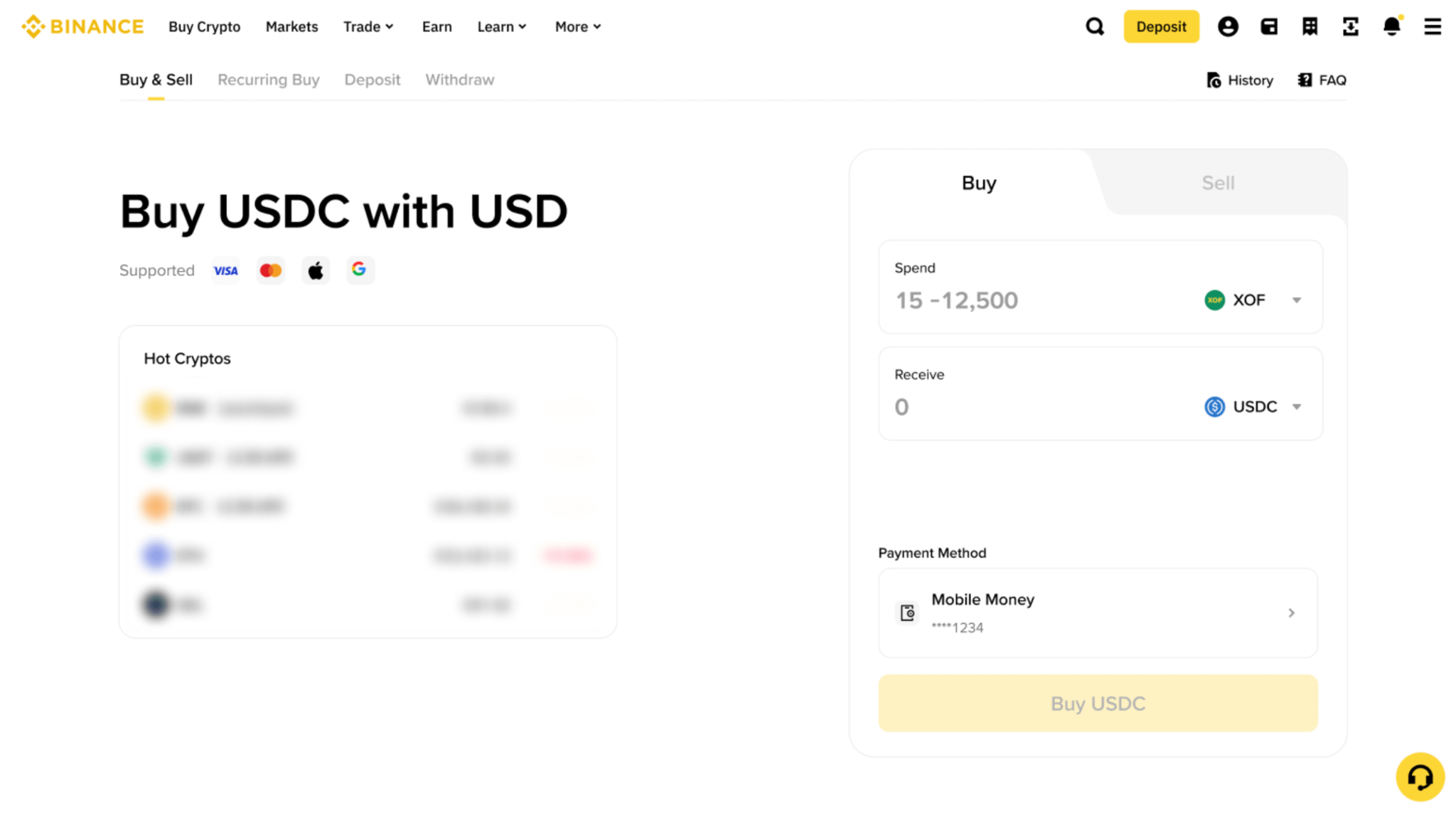
Task: Open the wallet icon in header
Action: [1269, 27]
